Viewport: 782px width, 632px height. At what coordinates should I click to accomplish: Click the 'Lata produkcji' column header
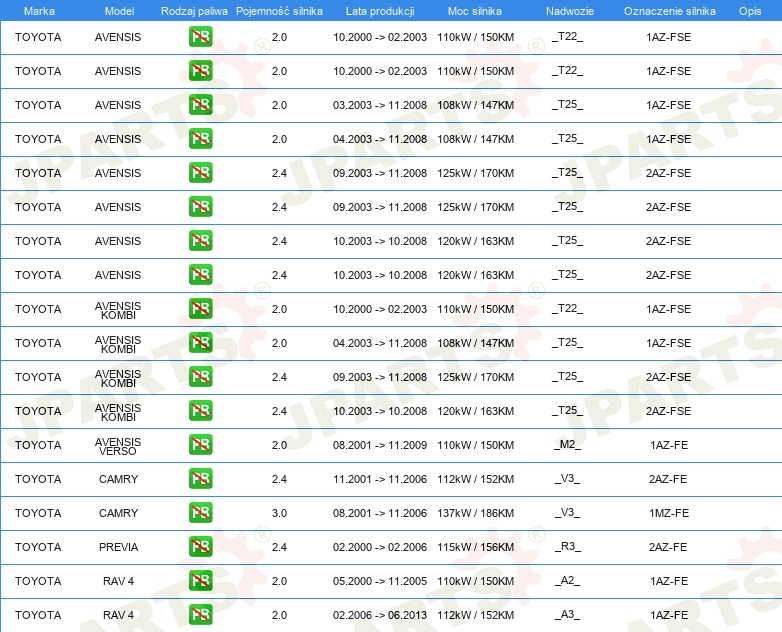380,11
